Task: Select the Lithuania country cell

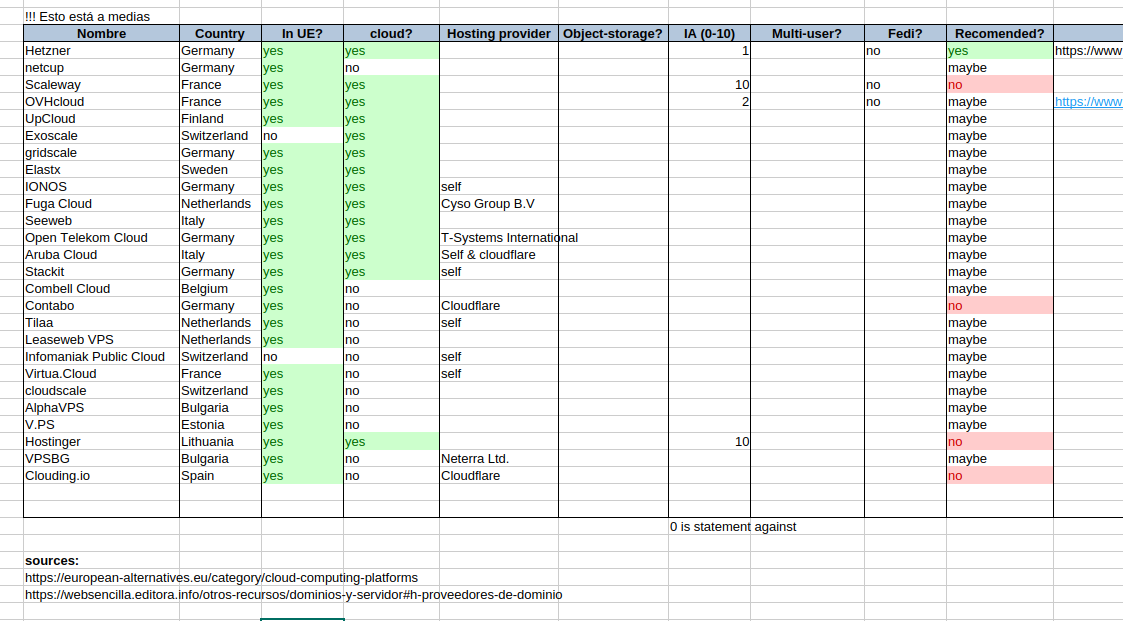Action: tap(220, 442)
